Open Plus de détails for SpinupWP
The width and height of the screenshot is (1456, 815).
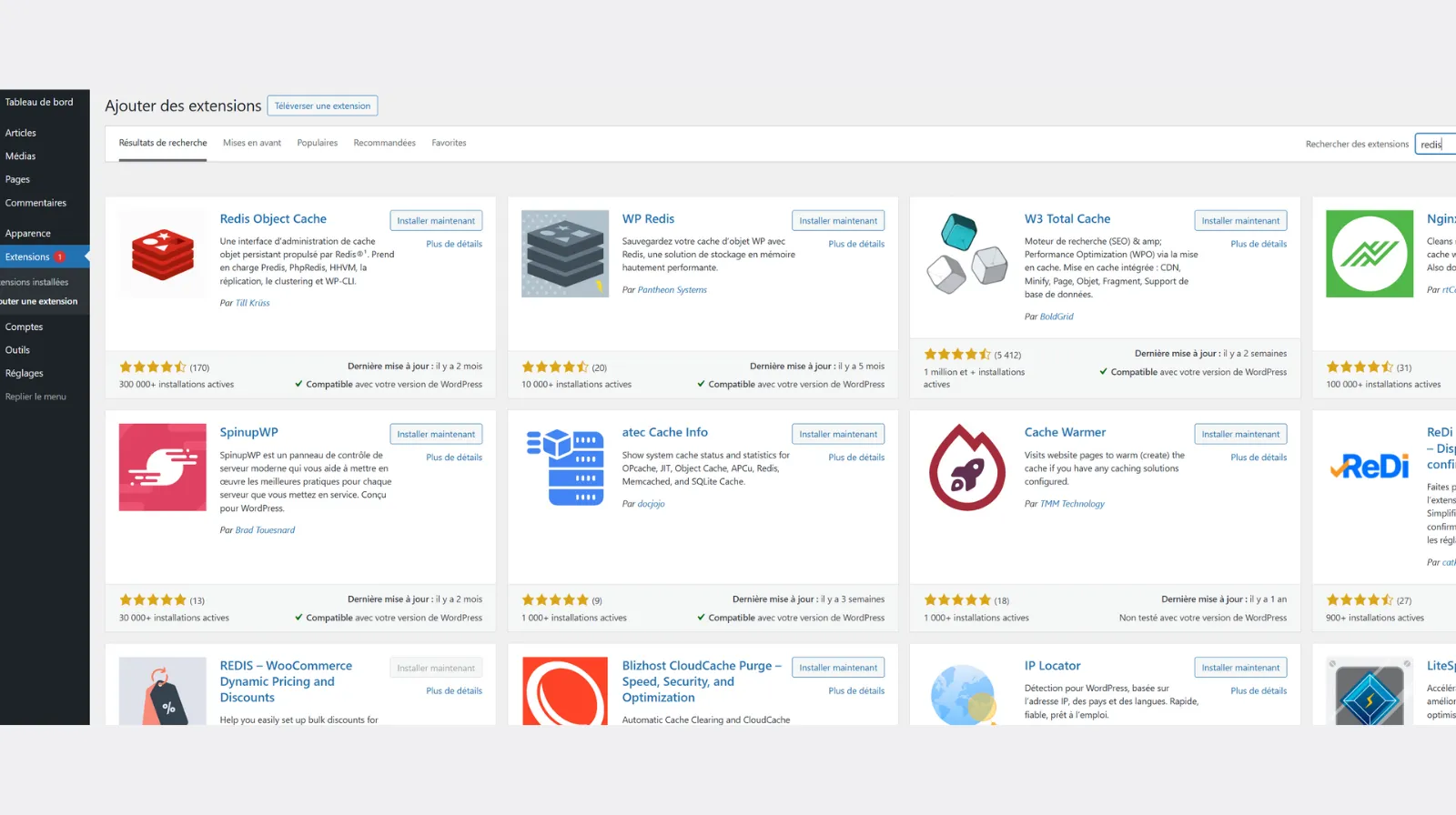click(453, 458)
